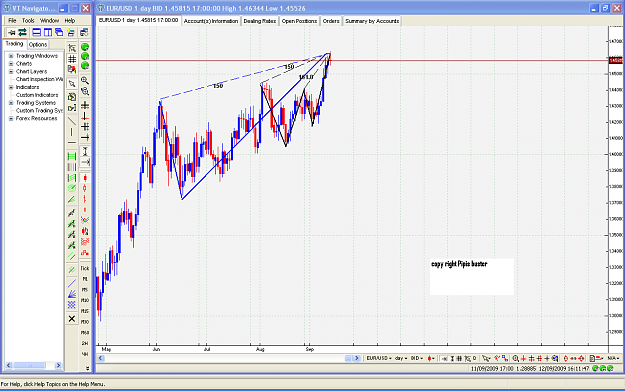
Task: Open the Dealing Rates tab
Action: click(260, 21)
